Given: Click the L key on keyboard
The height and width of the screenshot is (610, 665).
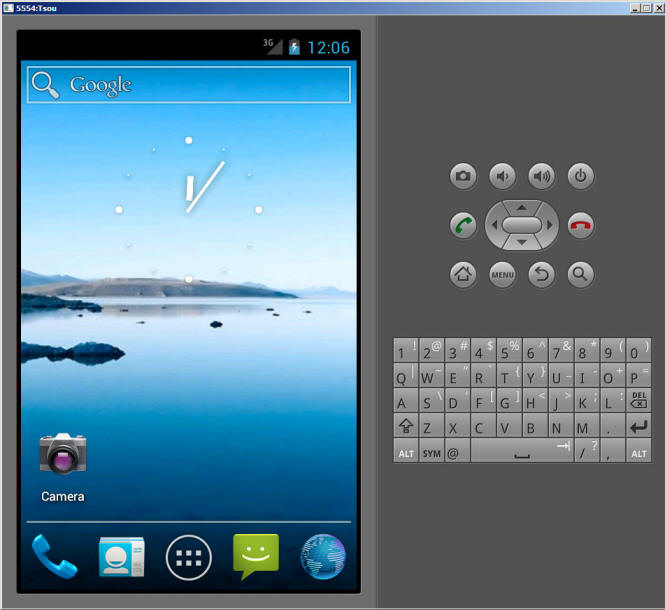Looking at the screenshot, I should coord(613,400).
